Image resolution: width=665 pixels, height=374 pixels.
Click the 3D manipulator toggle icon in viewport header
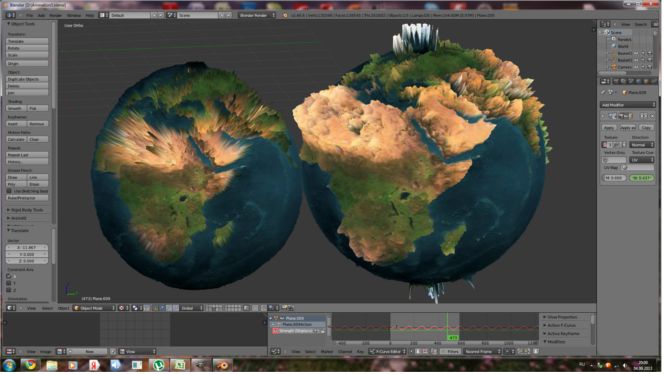pyautogui.click(x=155, y=309)
